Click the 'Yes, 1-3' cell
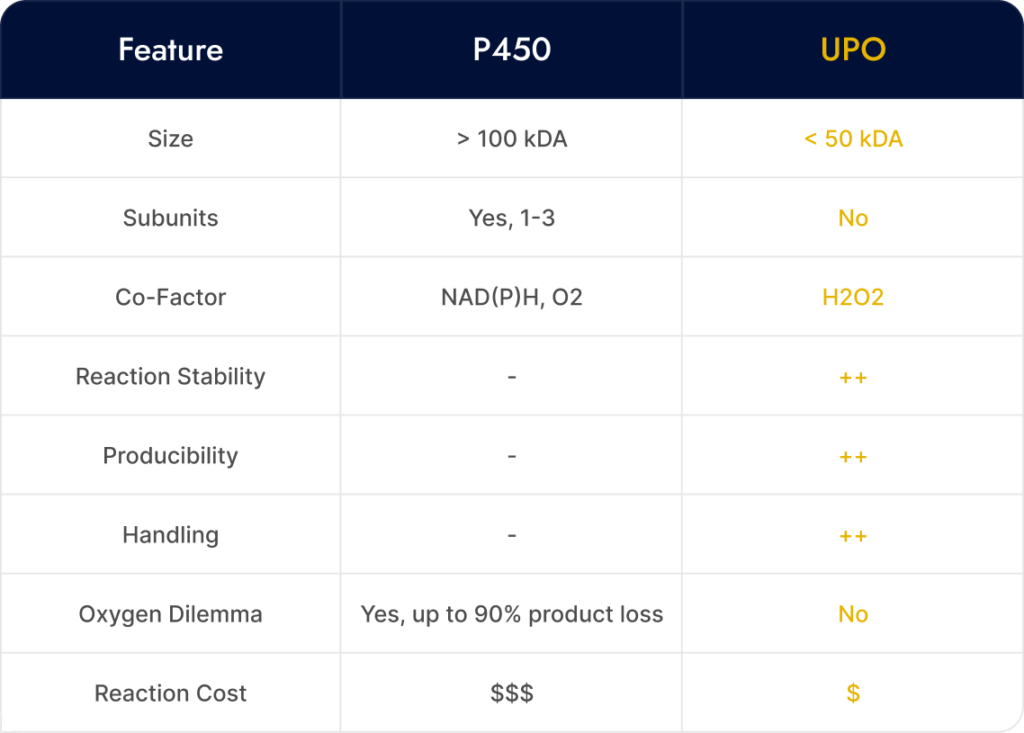The height and width of the screenshot is (733, 1024). 511,218
